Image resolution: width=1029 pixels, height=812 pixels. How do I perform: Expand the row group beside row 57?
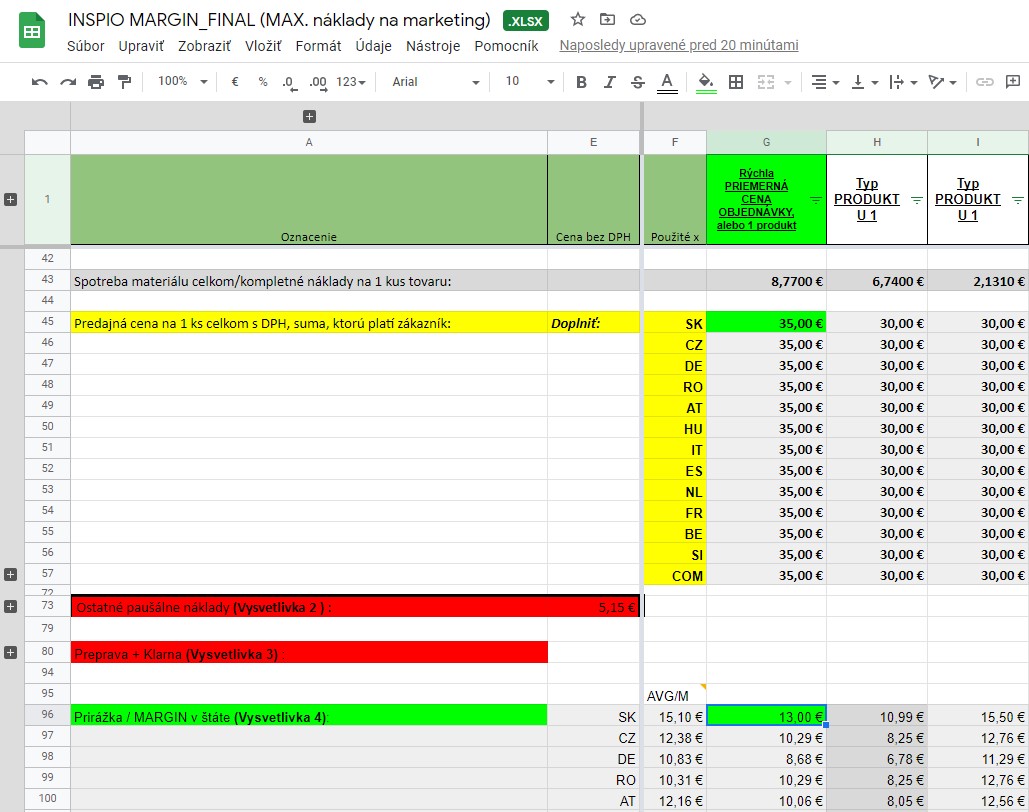[x=10, y=574]
